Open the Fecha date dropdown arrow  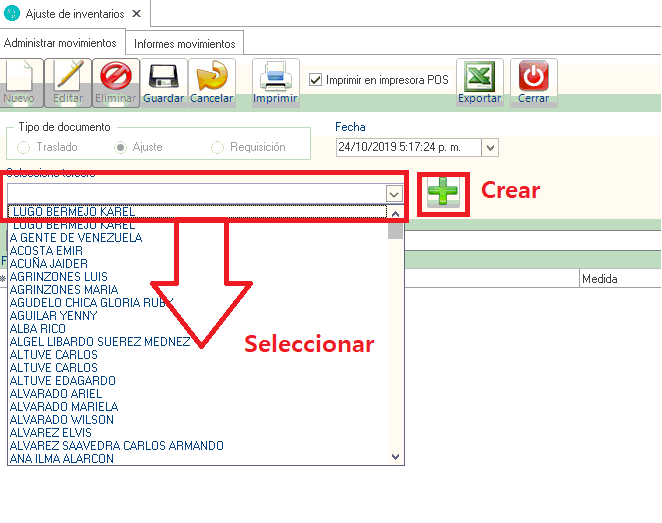click(490, 147)
